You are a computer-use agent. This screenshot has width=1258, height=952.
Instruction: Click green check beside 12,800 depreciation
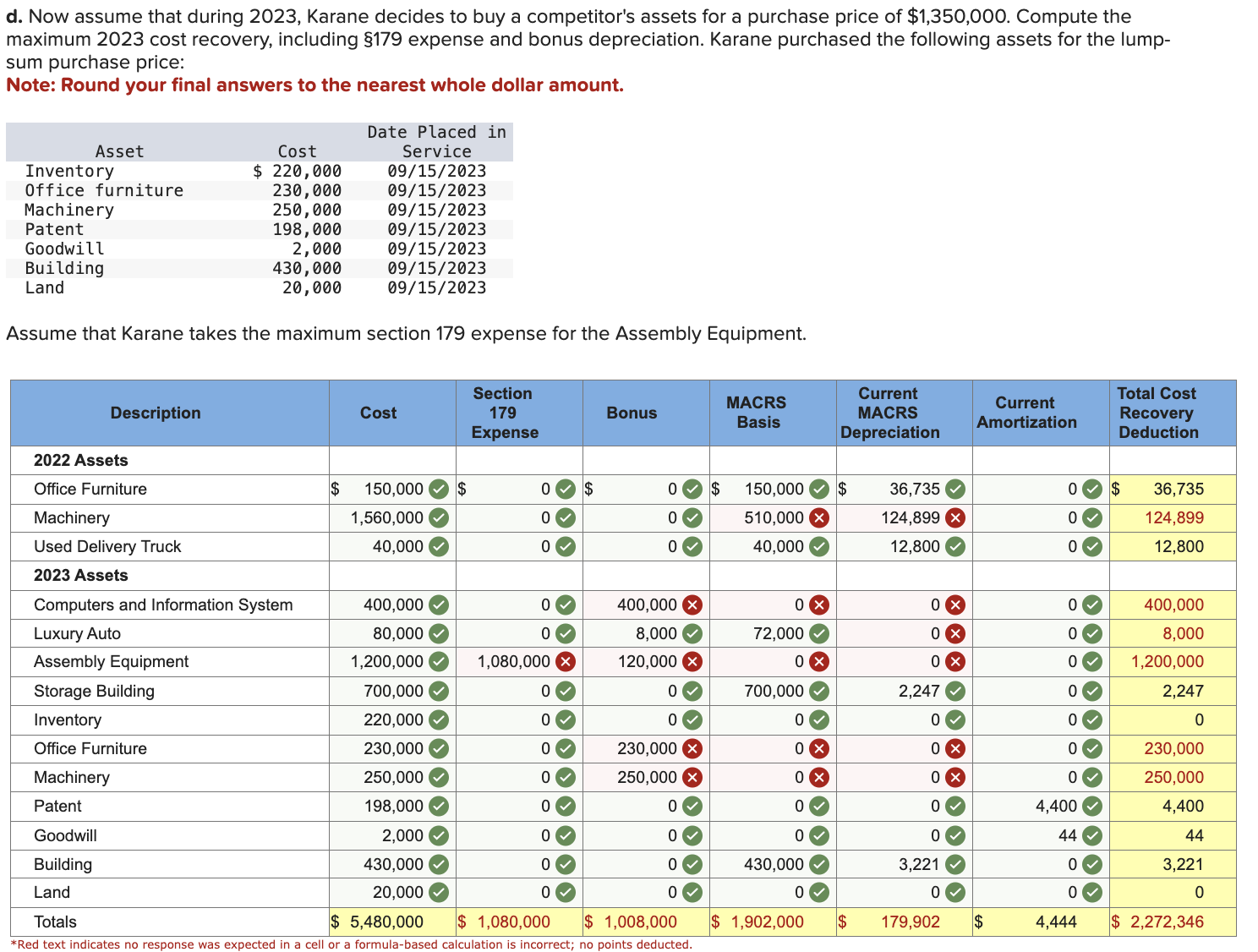(954, 546)
